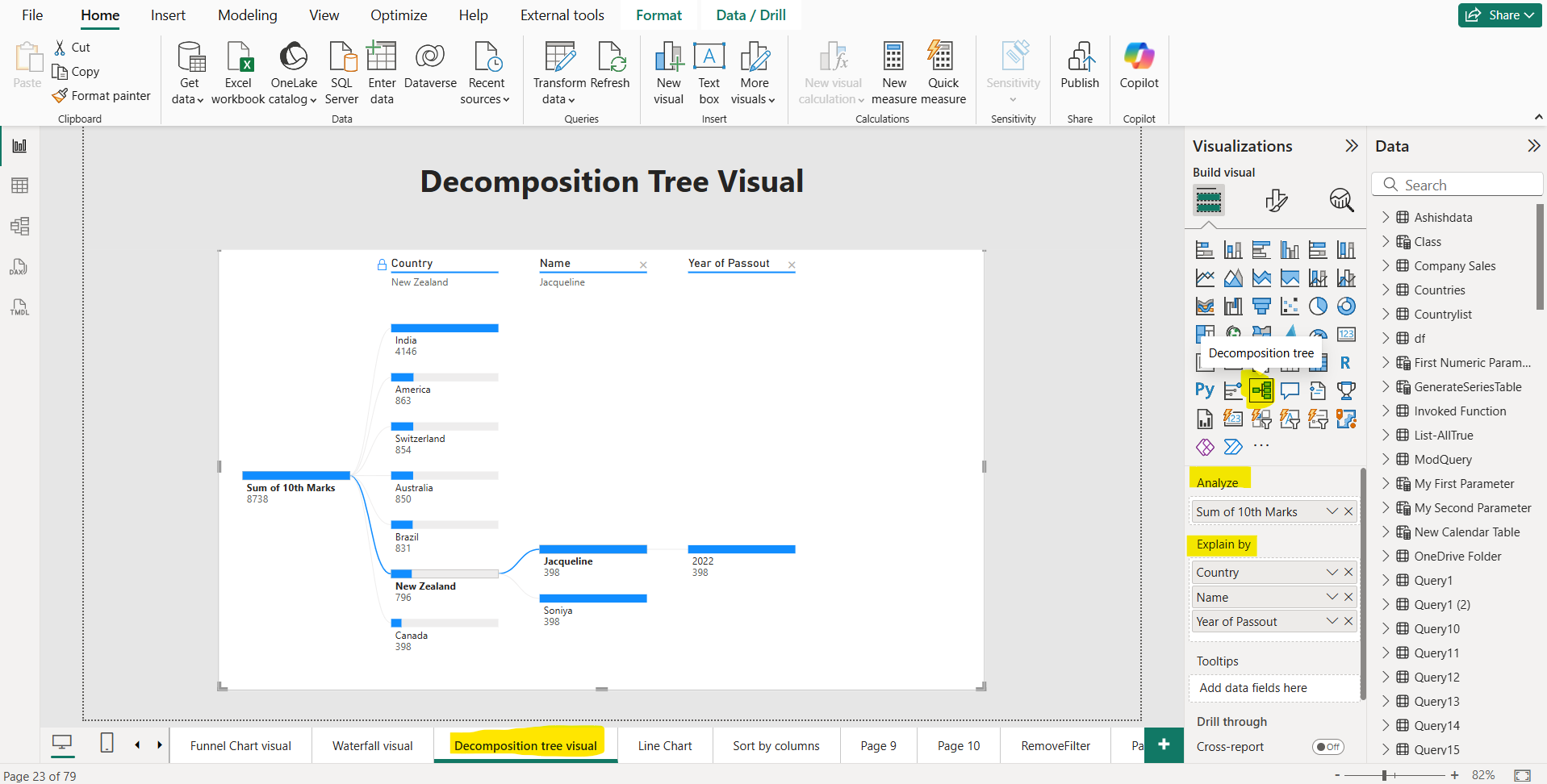Open the Country field dropdown in Explain by
Viewport: 1547px width, 784px height.
[1331, 572]
